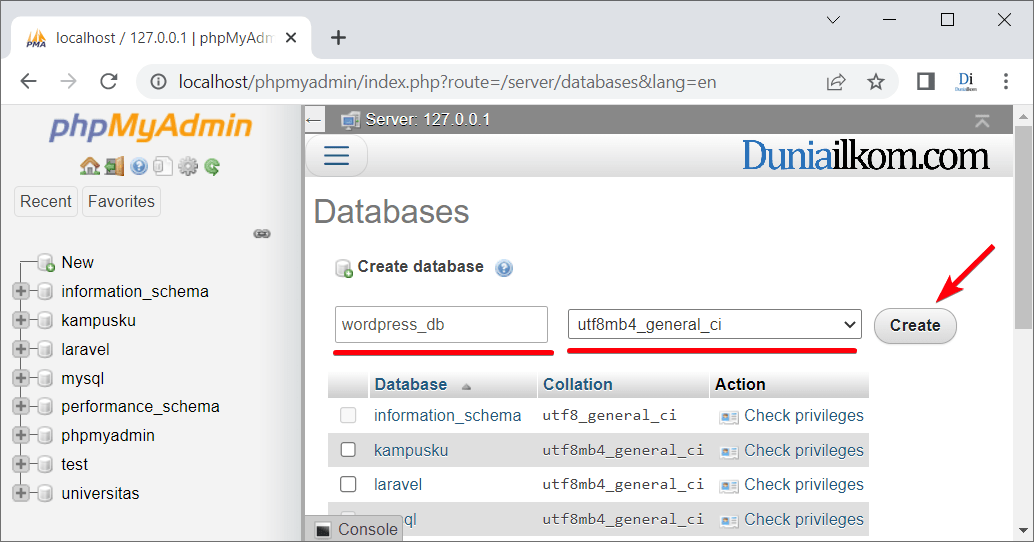This screenshot has height=542, width=1034.
Task: Reload navigation panel green arrow icon
Action: click(x=212, y=166)
